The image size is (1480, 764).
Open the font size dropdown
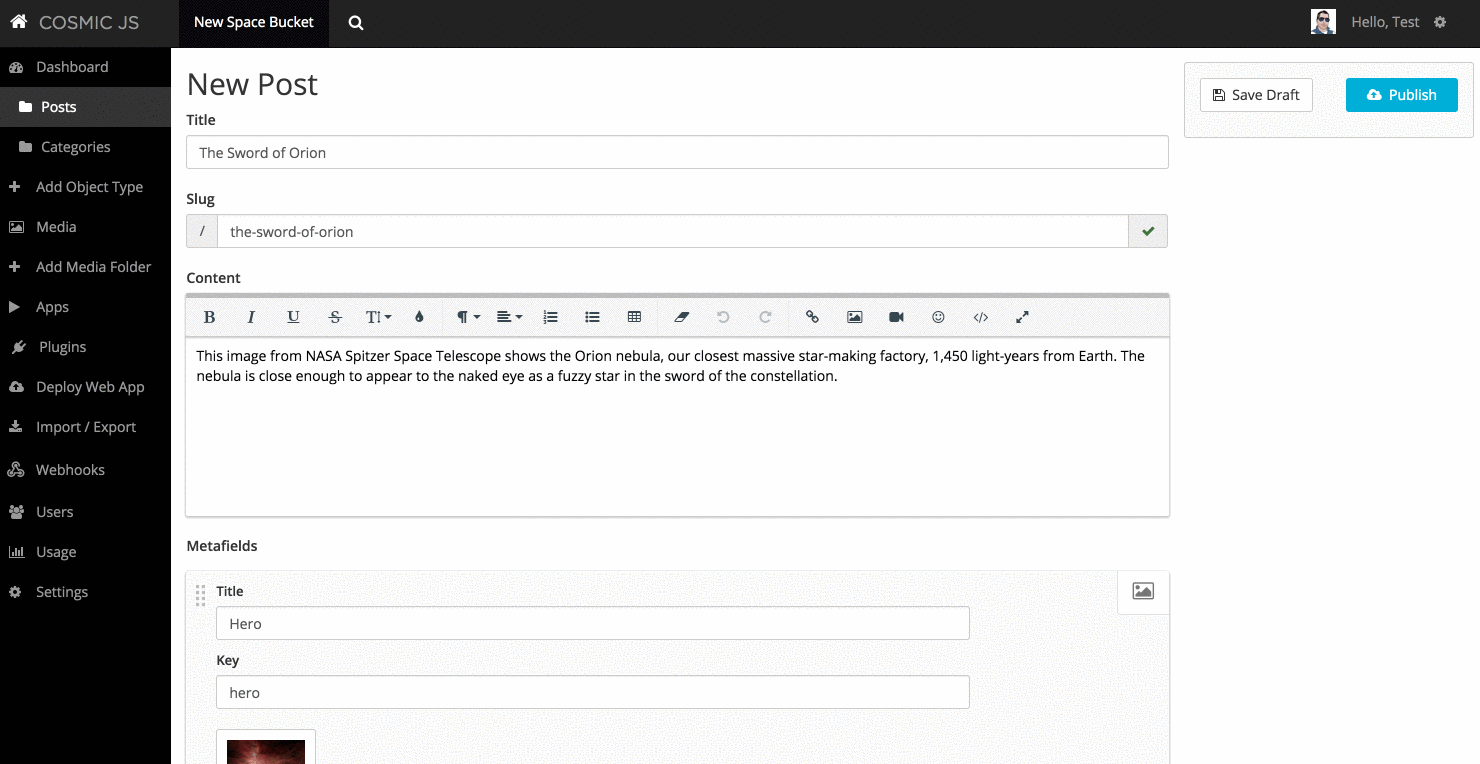click(x=378, y=317)
